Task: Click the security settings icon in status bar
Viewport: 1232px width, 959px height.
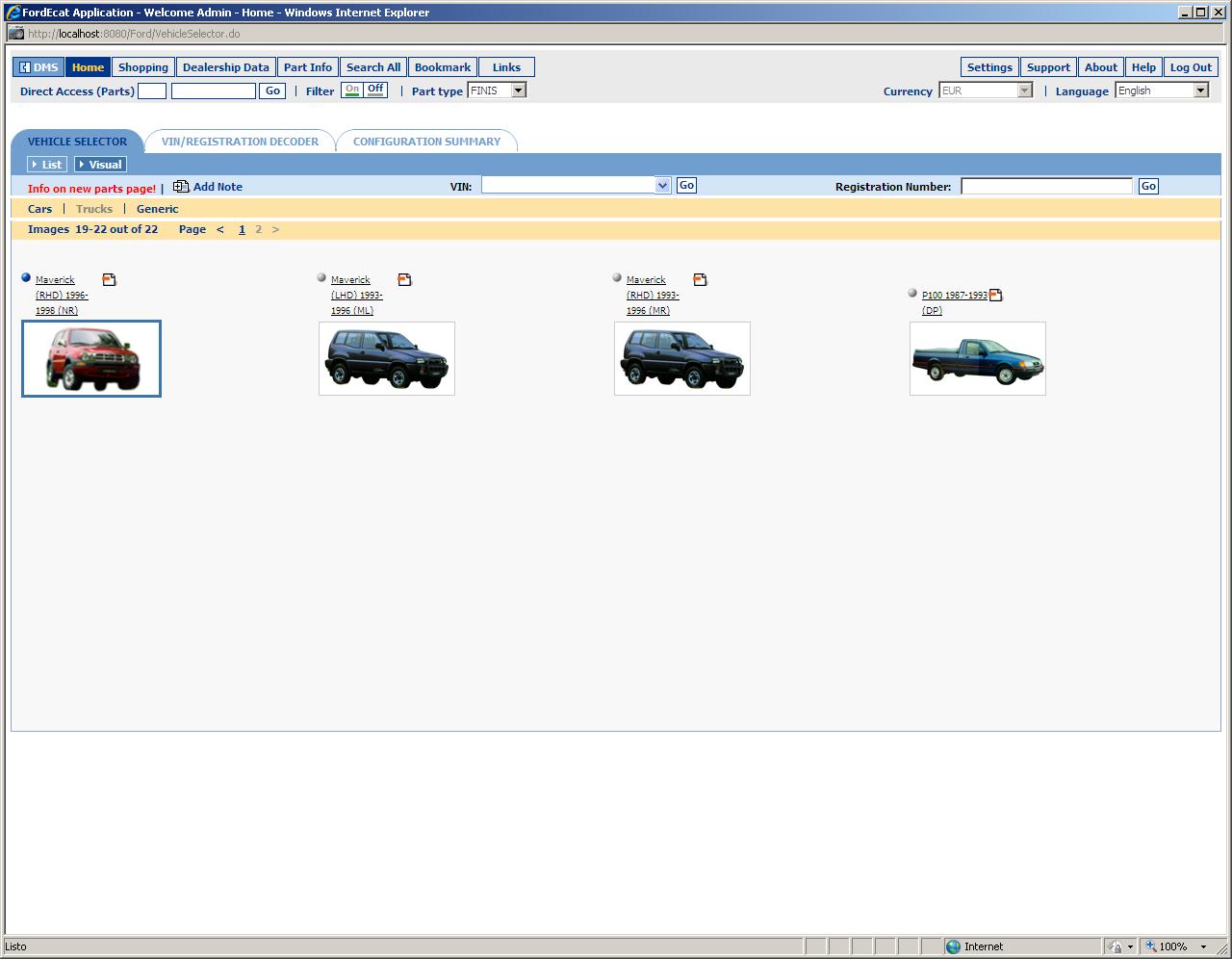Action: tap(1115, 946)
